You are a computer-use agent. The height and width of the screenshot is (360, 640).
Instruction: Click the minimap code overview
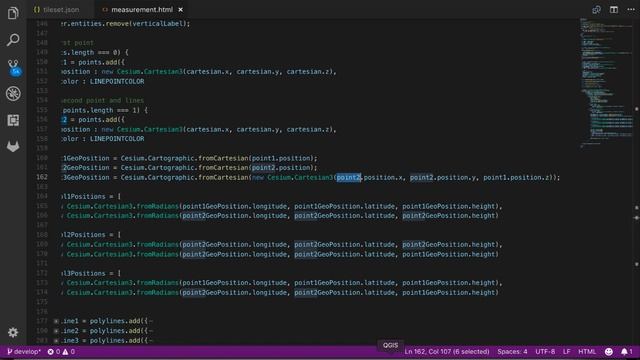tap(606, 82)
